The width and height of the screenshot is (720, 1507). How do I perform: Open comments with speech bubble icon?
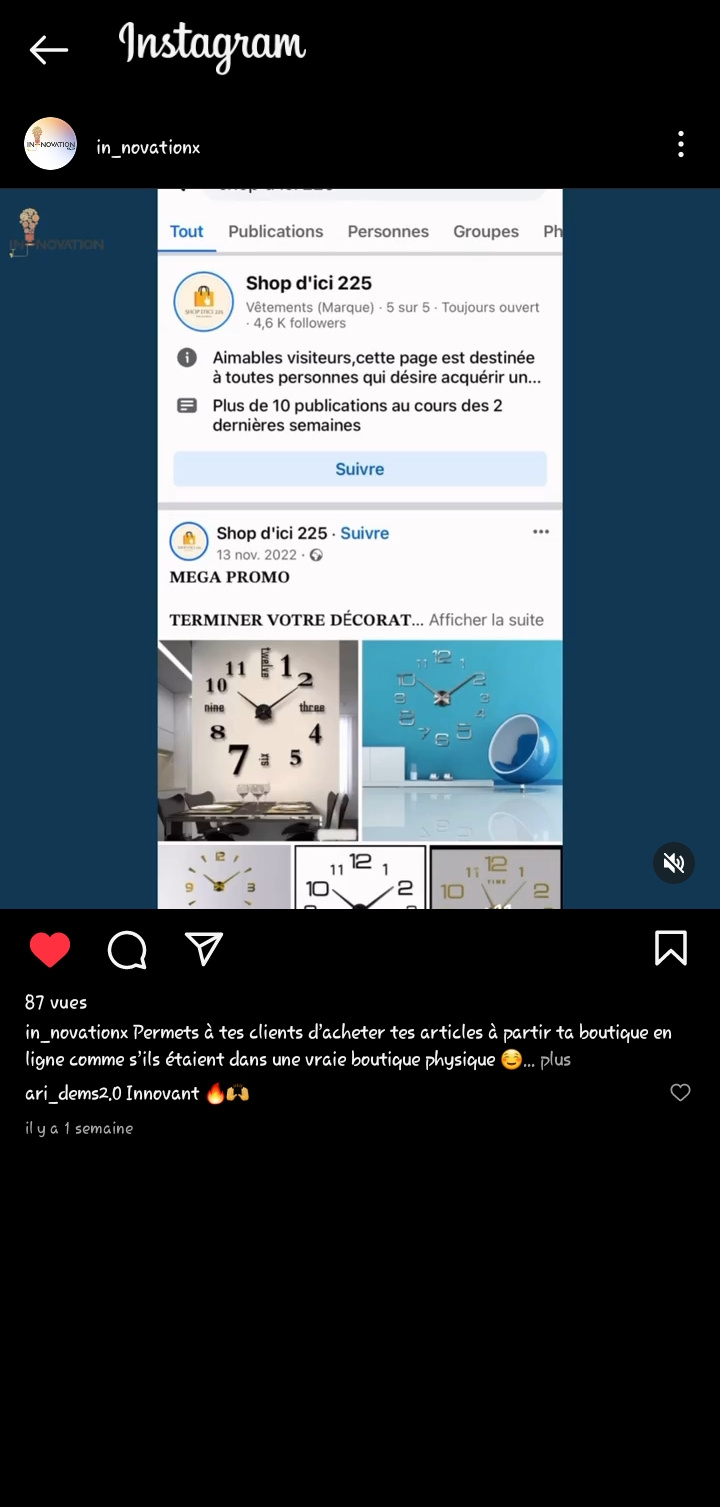(127, 950)
